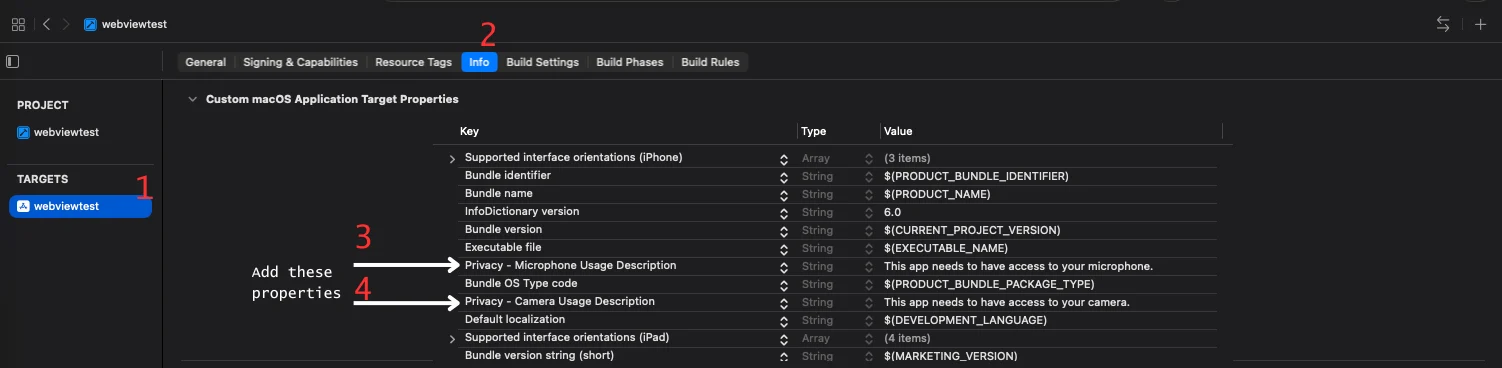1502x368 pixels.
Task: Open key stepper for InfoDictionary version
Action: (784, 213)
